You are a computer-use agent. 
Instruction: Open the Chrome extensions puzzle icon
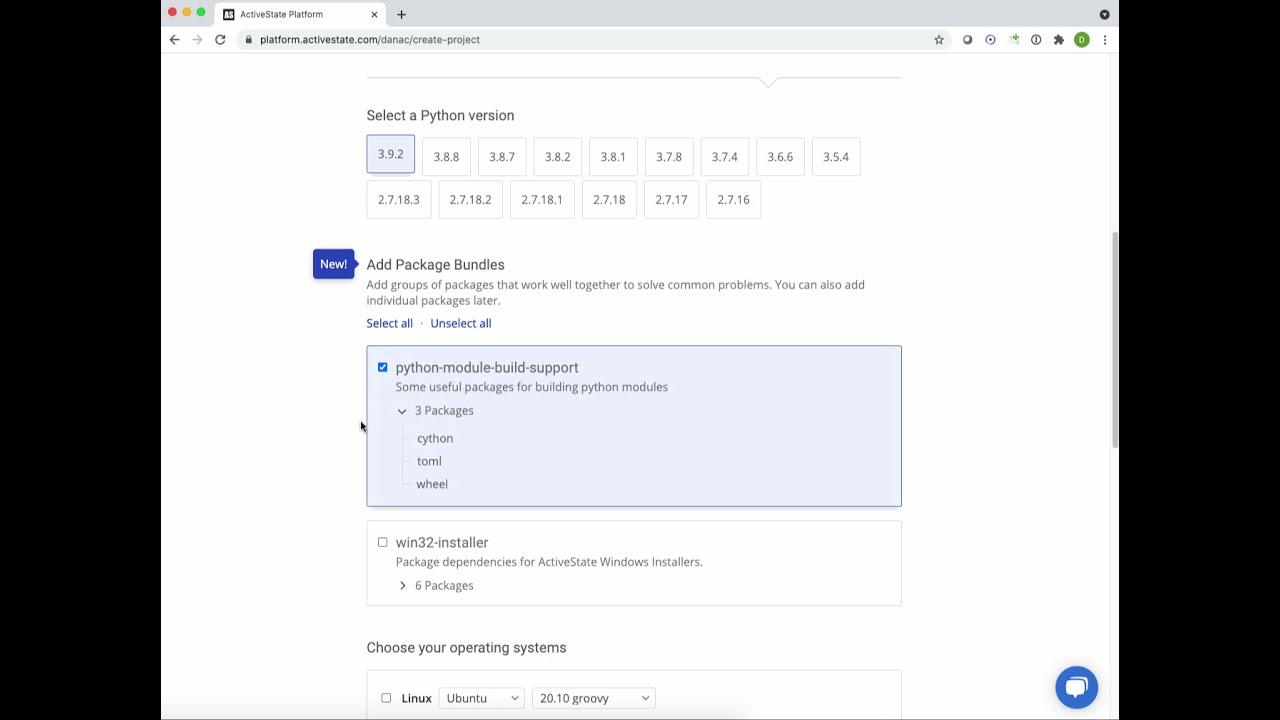click(1059, 40)
